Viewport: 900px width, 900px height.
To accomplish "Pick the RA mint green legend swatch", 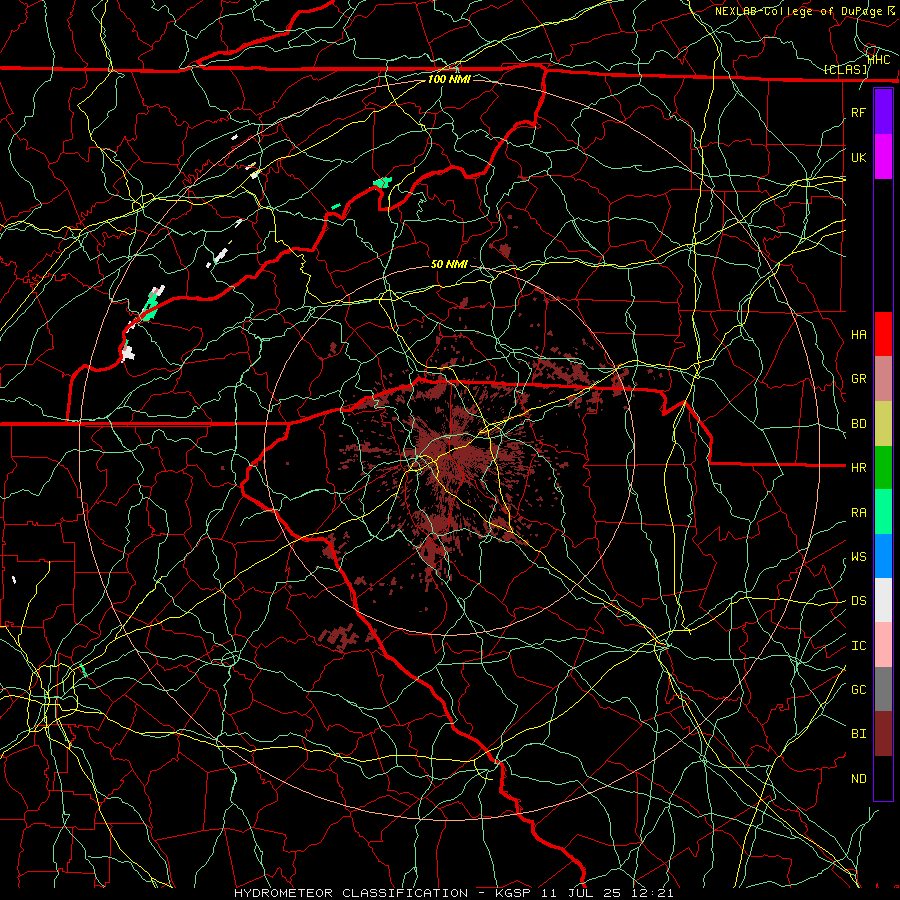I will [x=883, y=512].
